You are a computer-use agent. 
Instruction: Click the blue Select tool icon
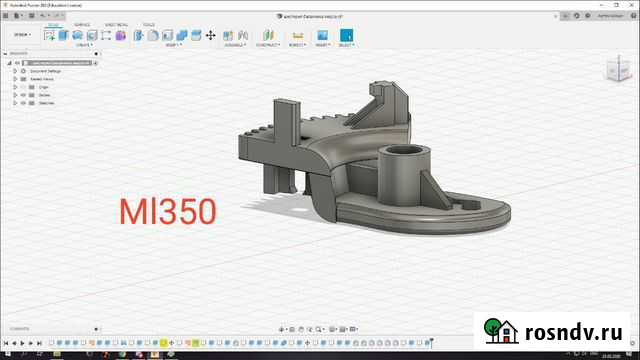tap(347, 36)
